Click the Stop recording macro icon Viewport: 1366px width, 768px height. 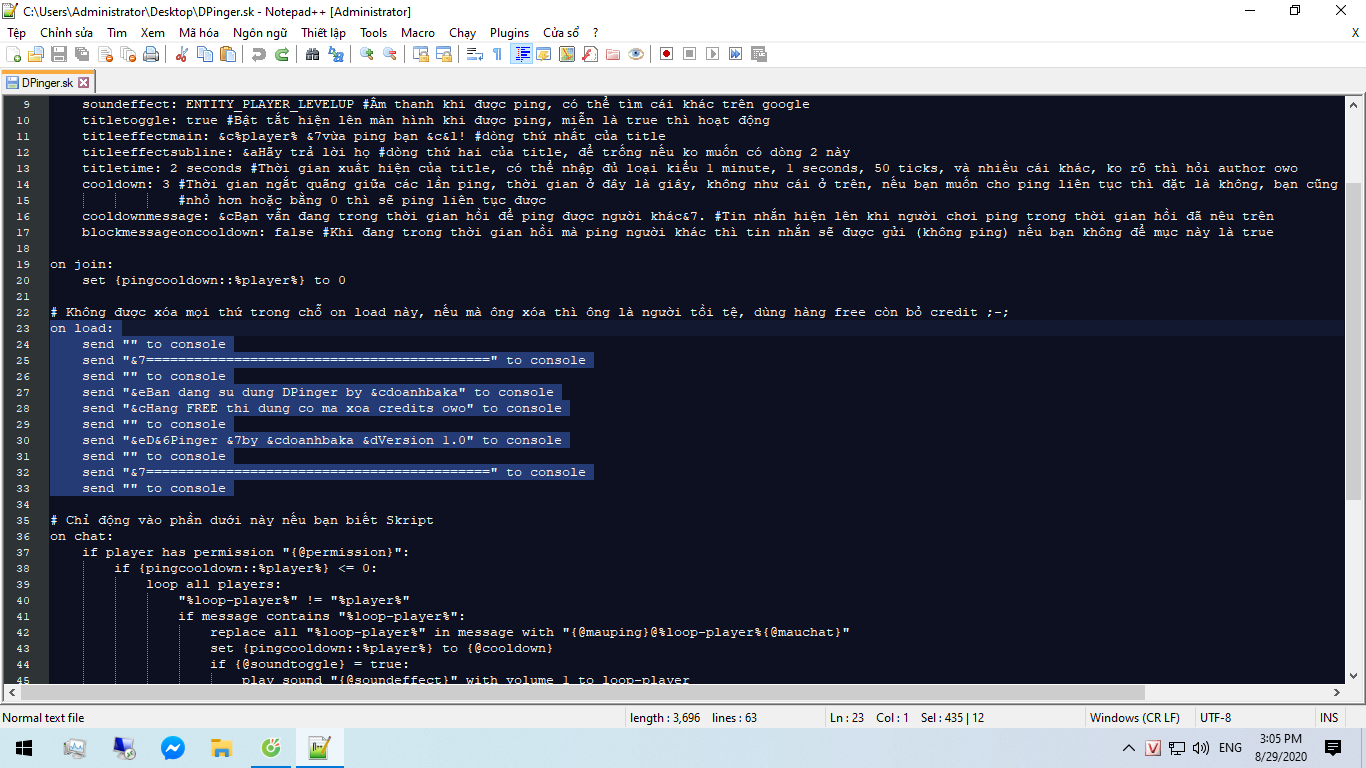point(690,54)
